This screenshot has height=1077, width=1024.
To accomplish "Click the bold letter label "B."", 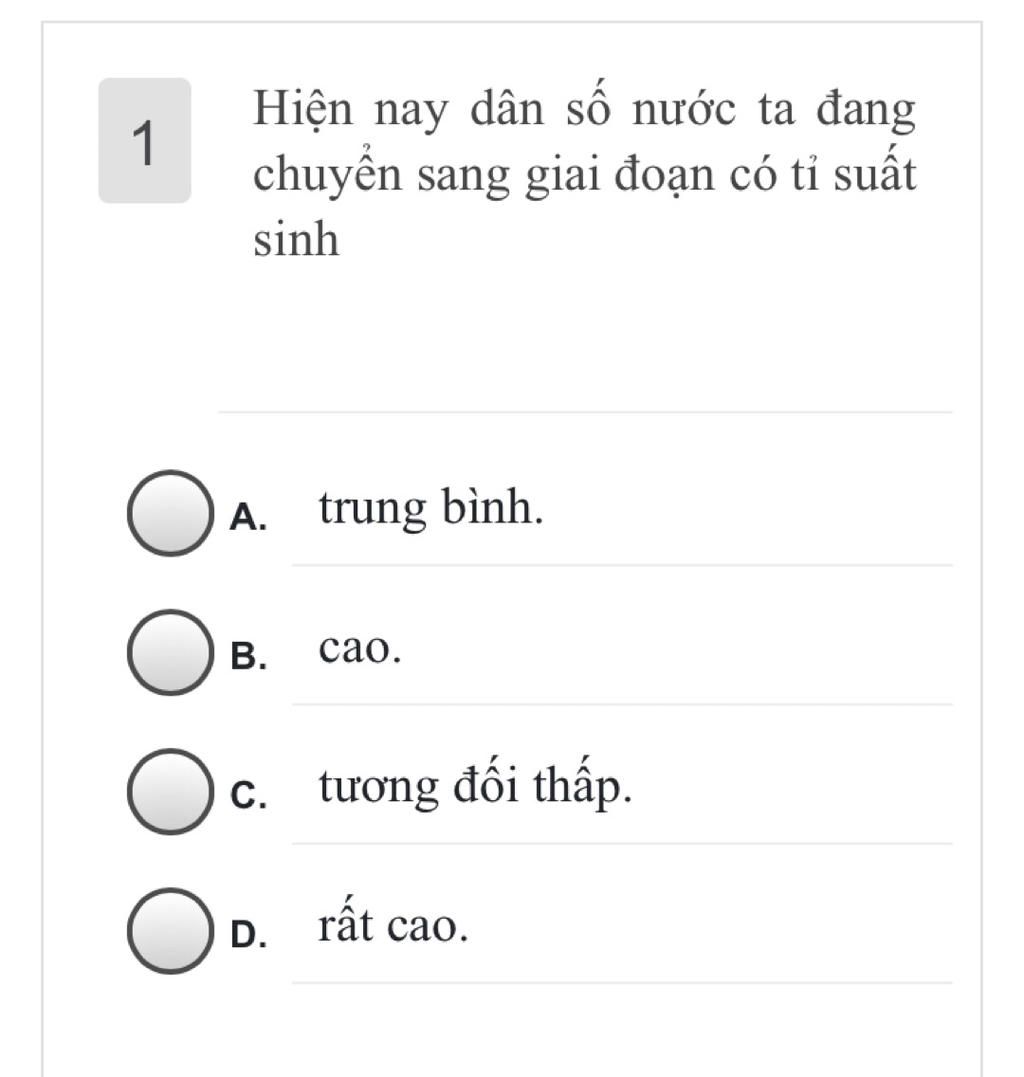I will pos(248,656).
